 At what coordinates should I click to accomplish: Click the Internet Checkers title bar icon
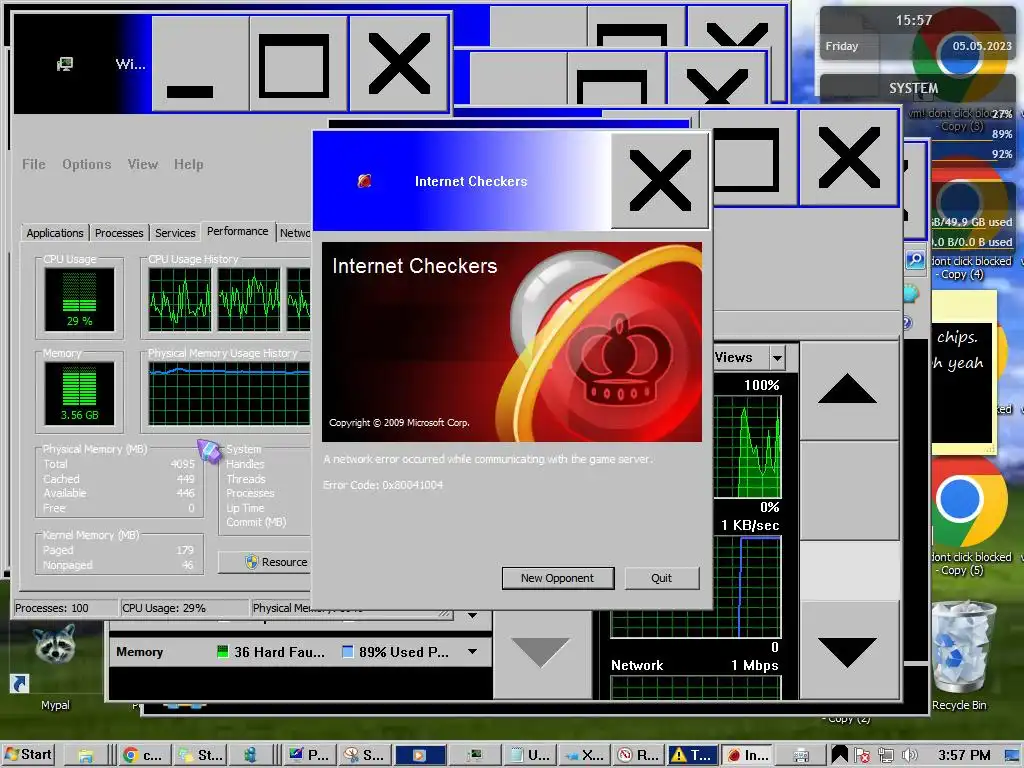coord(364,181)
